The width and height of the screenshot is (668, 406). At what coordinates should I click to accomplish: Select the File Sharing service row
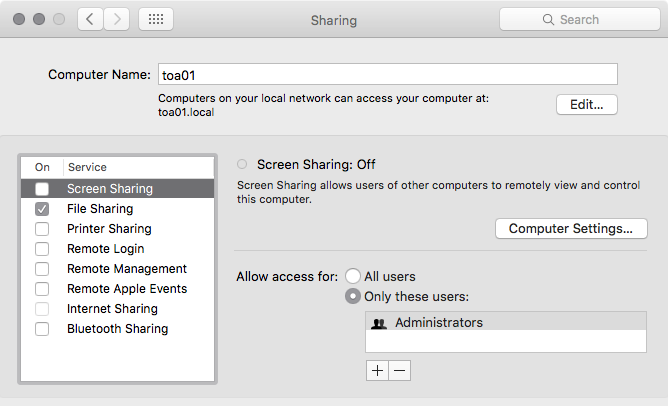click(x=118, y=209)
